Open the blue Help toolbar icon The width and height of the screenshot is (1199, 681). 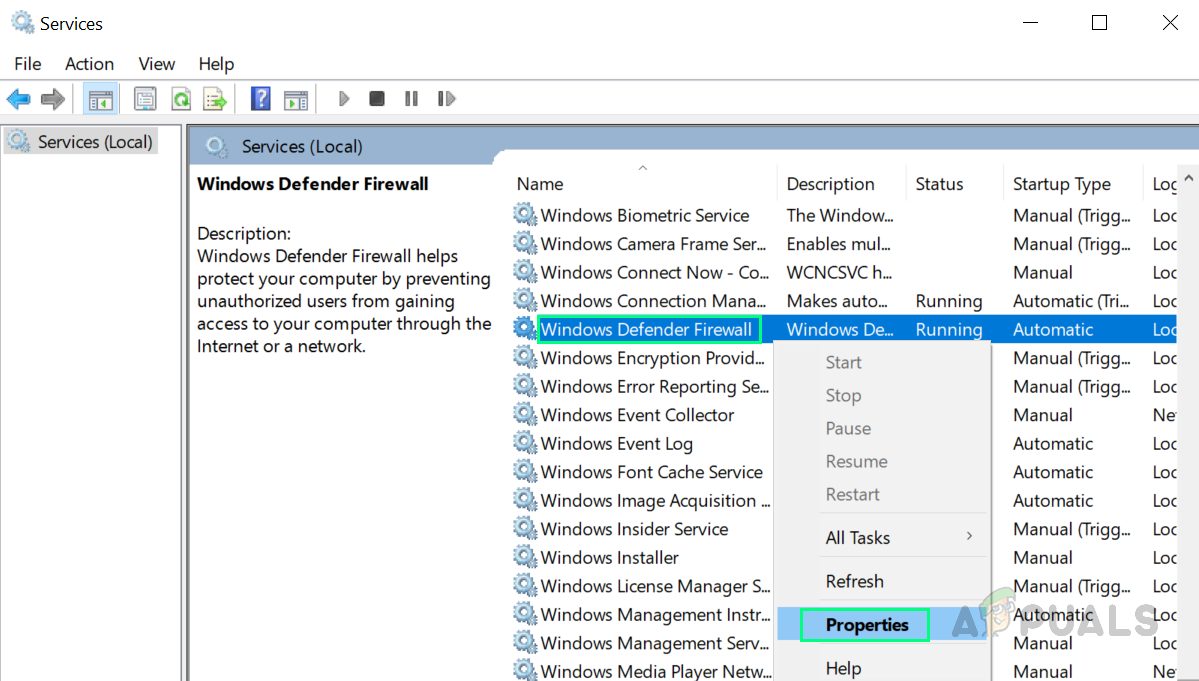[x=260, y=99]
